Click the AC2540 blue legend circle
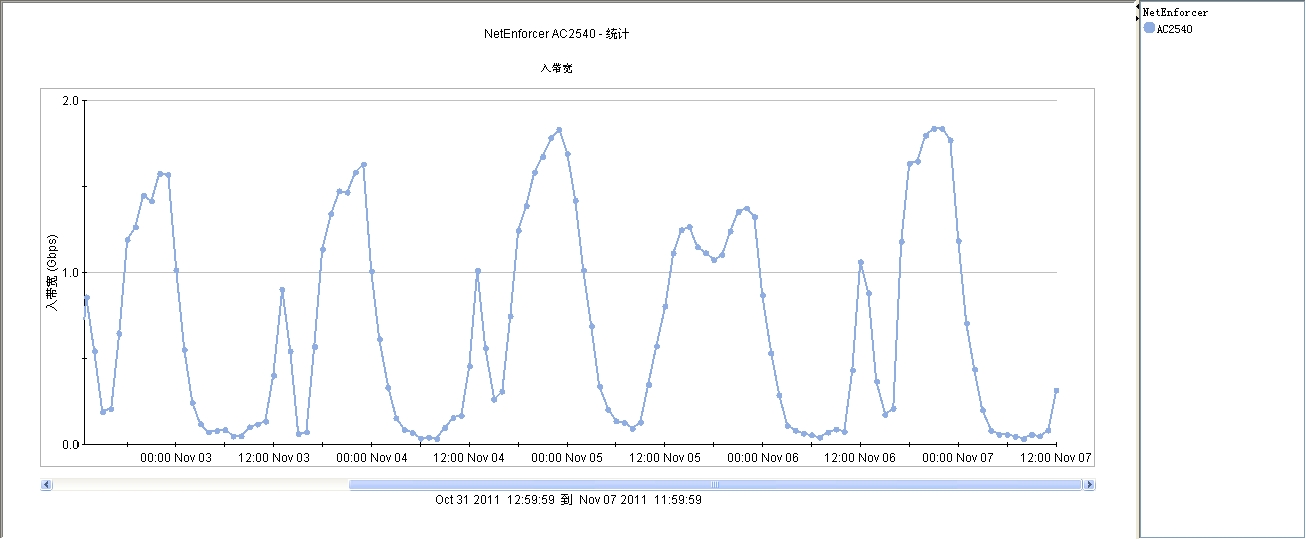 point(1149,28)
